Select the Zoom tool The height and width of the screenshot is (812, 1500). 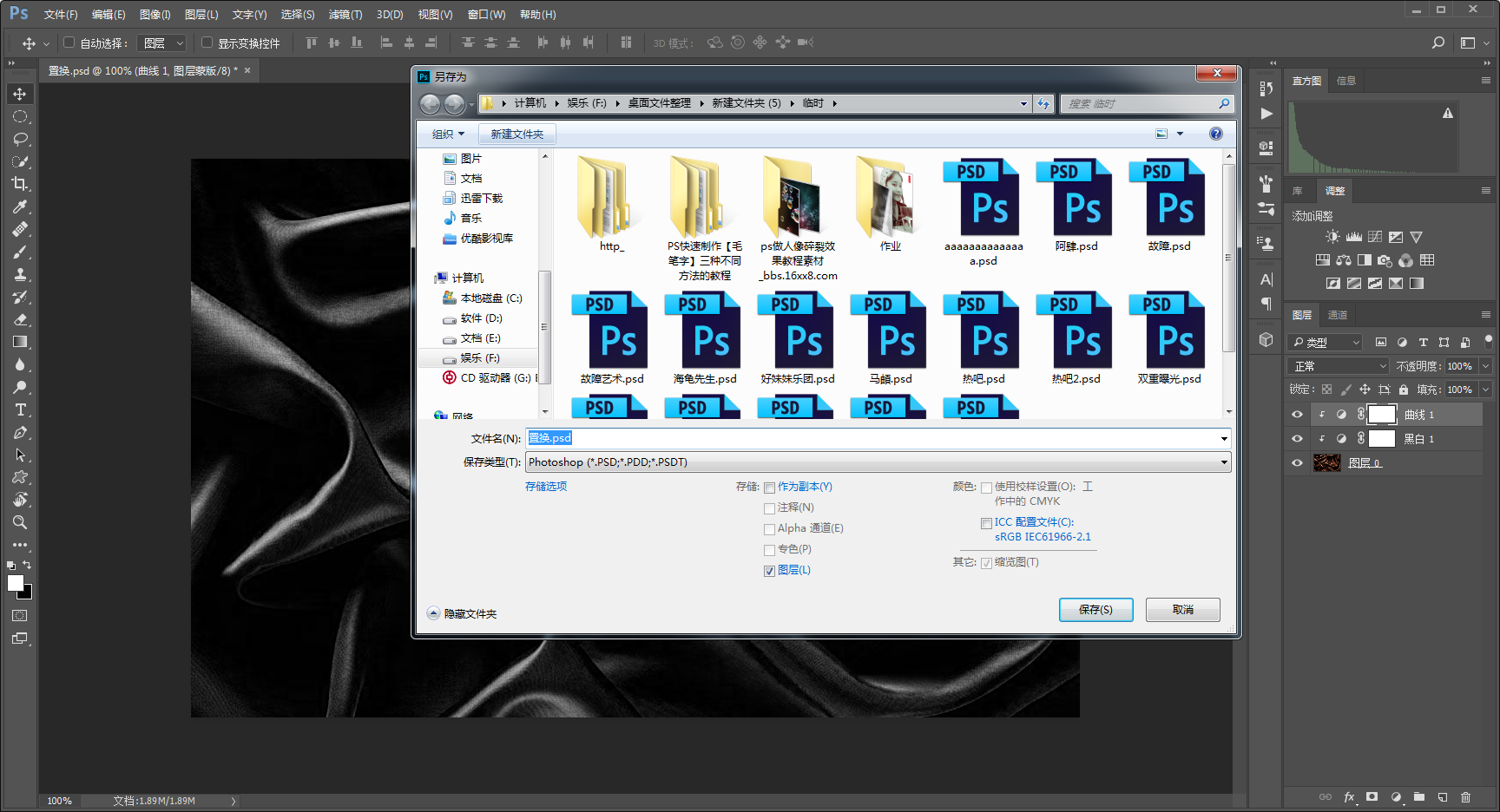tap(20, 522)
